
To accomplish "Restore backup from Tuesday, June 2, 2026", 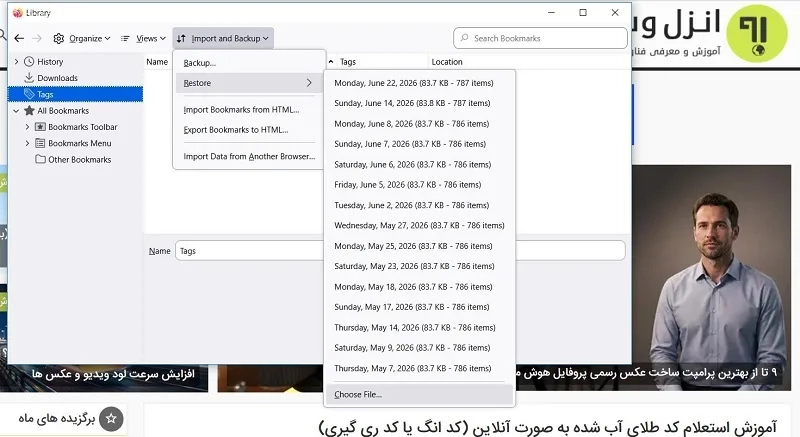I will 419,205.
